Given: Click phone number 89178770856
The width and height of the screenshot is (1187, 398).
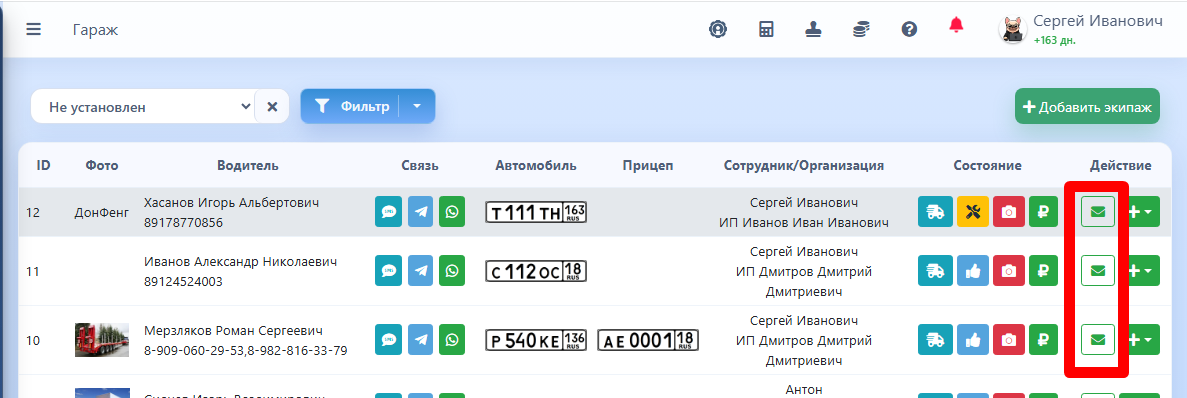Looking at the screenshot, I should coord(183,222).
